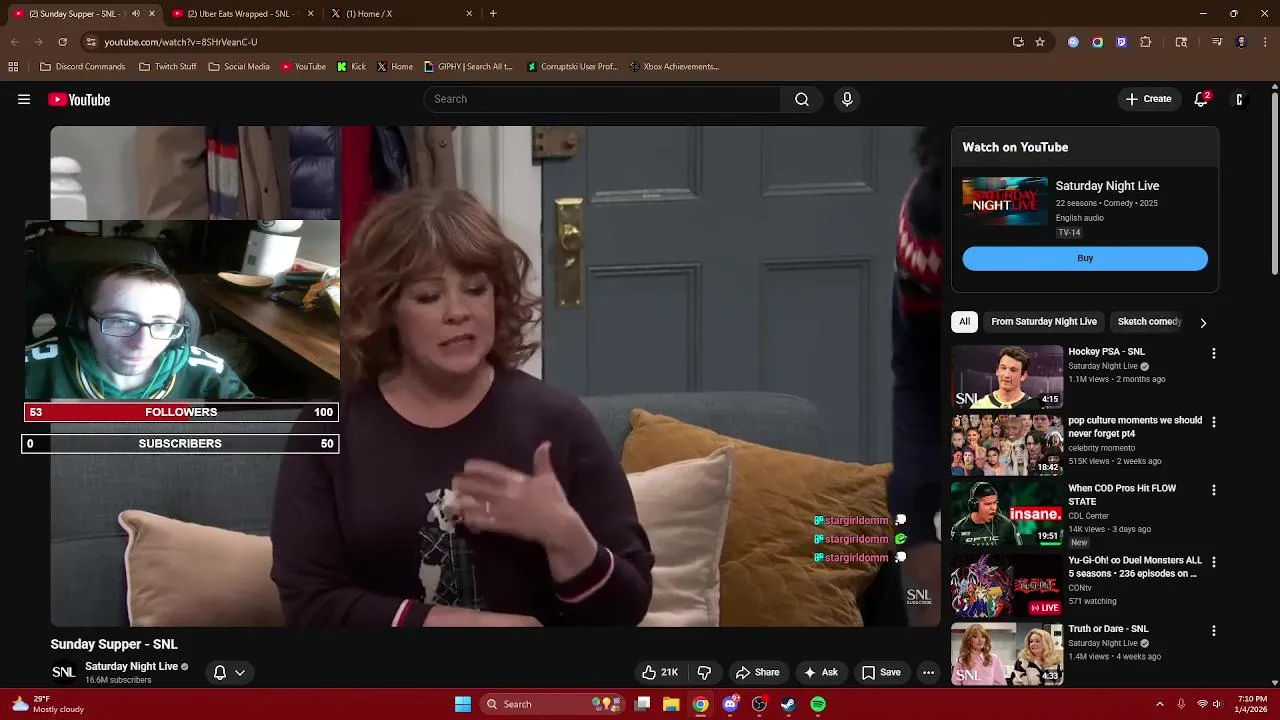Image resolution: width=1280 pixels, height=720 pixels.
Task: Open YouTube notifications bell
Action: (x=1202, y=99)
